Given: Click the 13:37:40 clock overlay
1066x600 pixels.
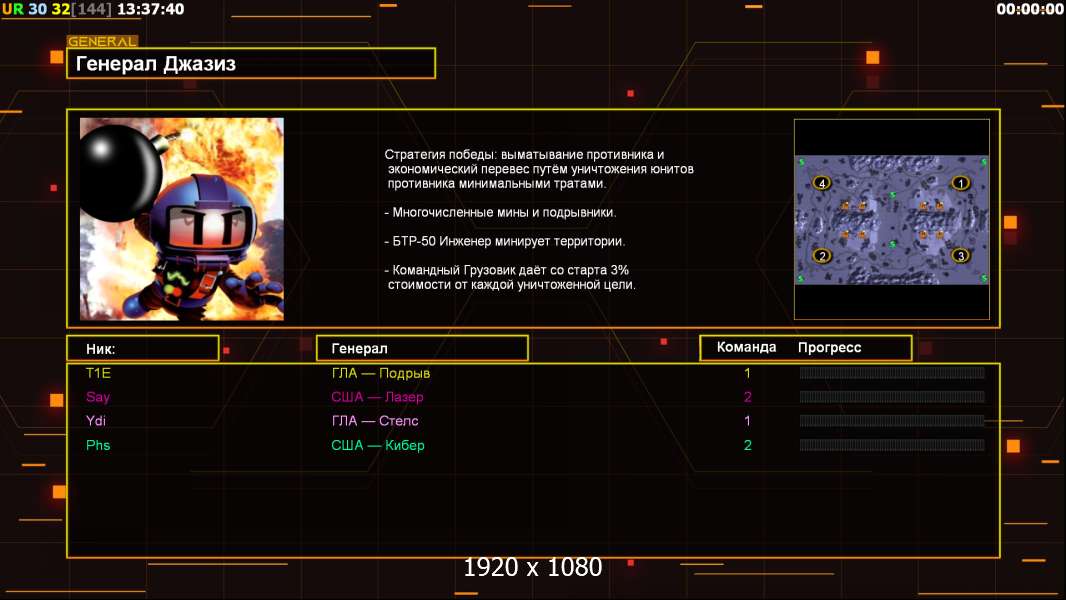Looking at the screenshot, I should 150,9.
